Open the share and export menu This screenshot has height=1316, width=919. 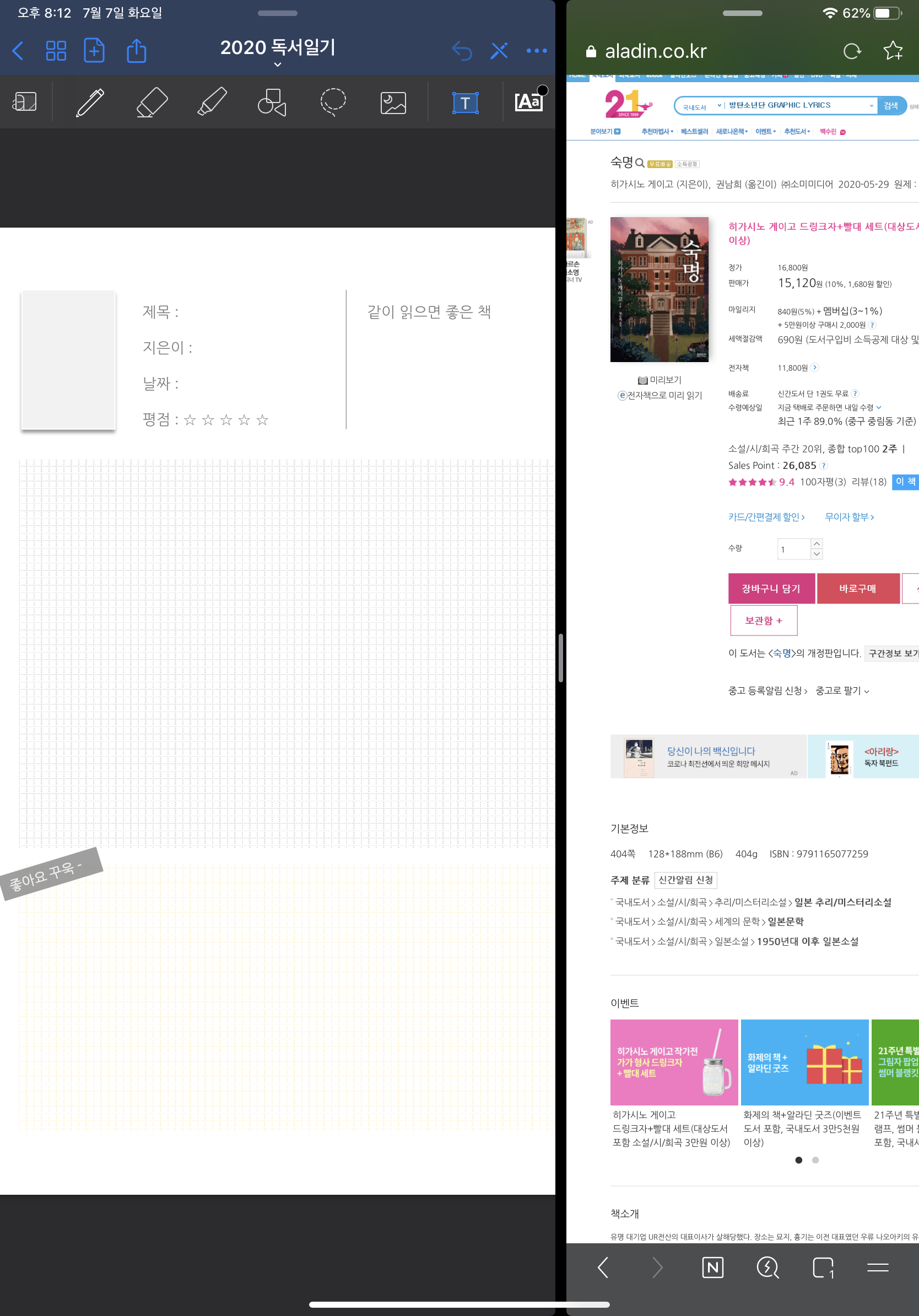[x=136, y=51]
